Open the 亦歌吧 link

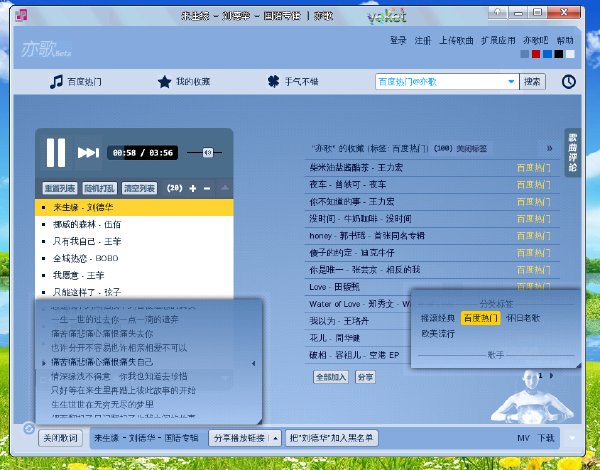tap(536, 40)
